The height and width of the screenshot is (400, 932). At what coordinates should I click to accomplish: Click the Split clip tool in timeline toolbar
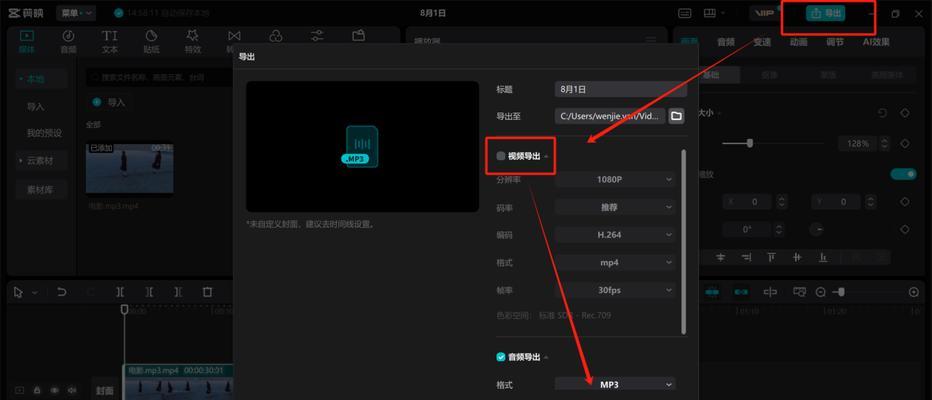[120, 292]
